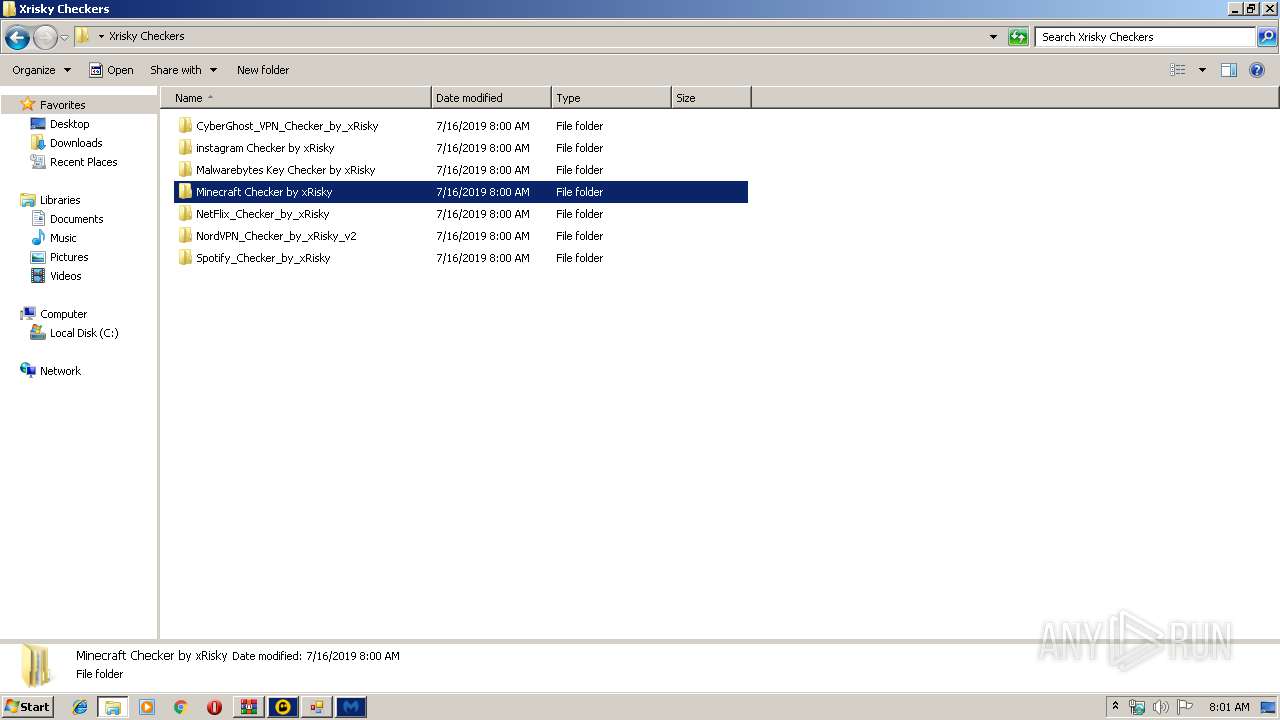Open the blue M taskbar application
Screen dimensions: 1280x720
click(351, 707)
